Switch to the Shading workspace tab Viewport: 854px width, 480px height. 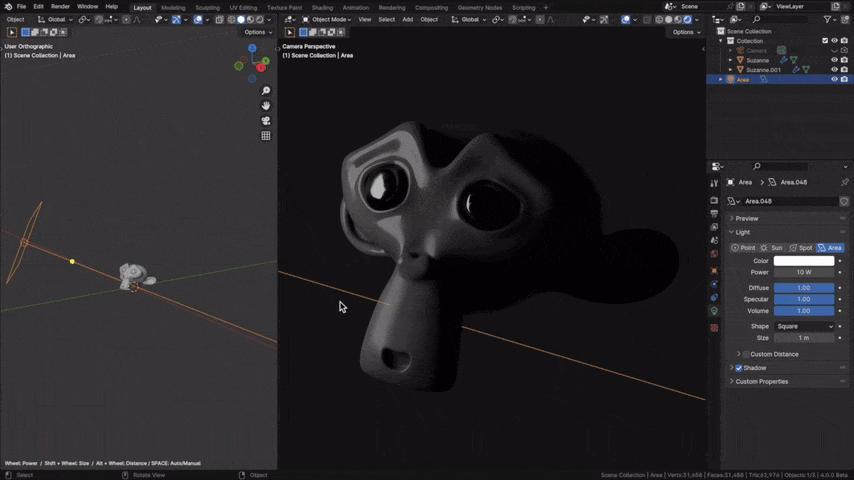(322, 8)
